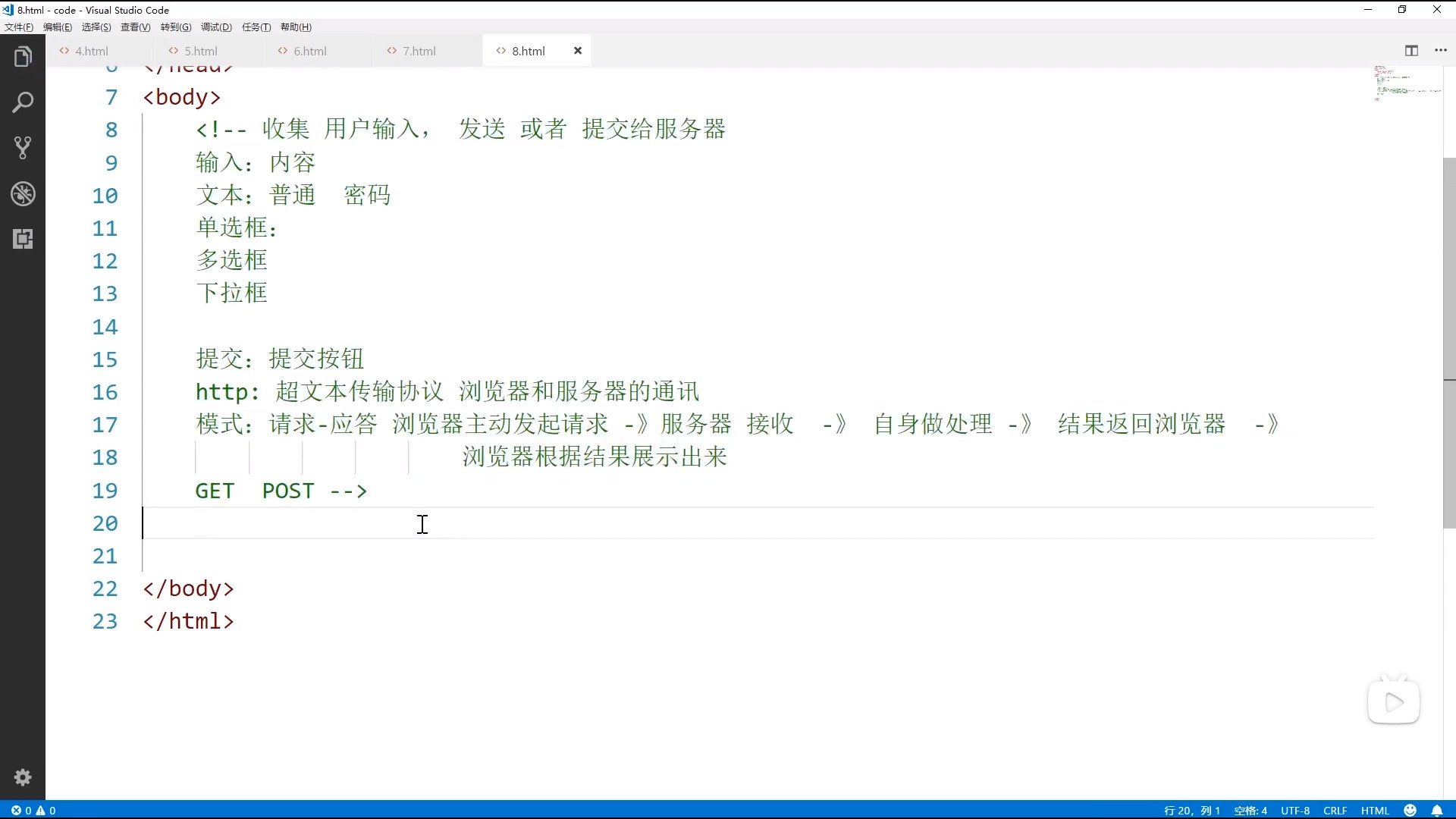Click the floating video play button
Image resolution: width=1456 pixels, height=819 pixels.
(x=1394, y=702)
